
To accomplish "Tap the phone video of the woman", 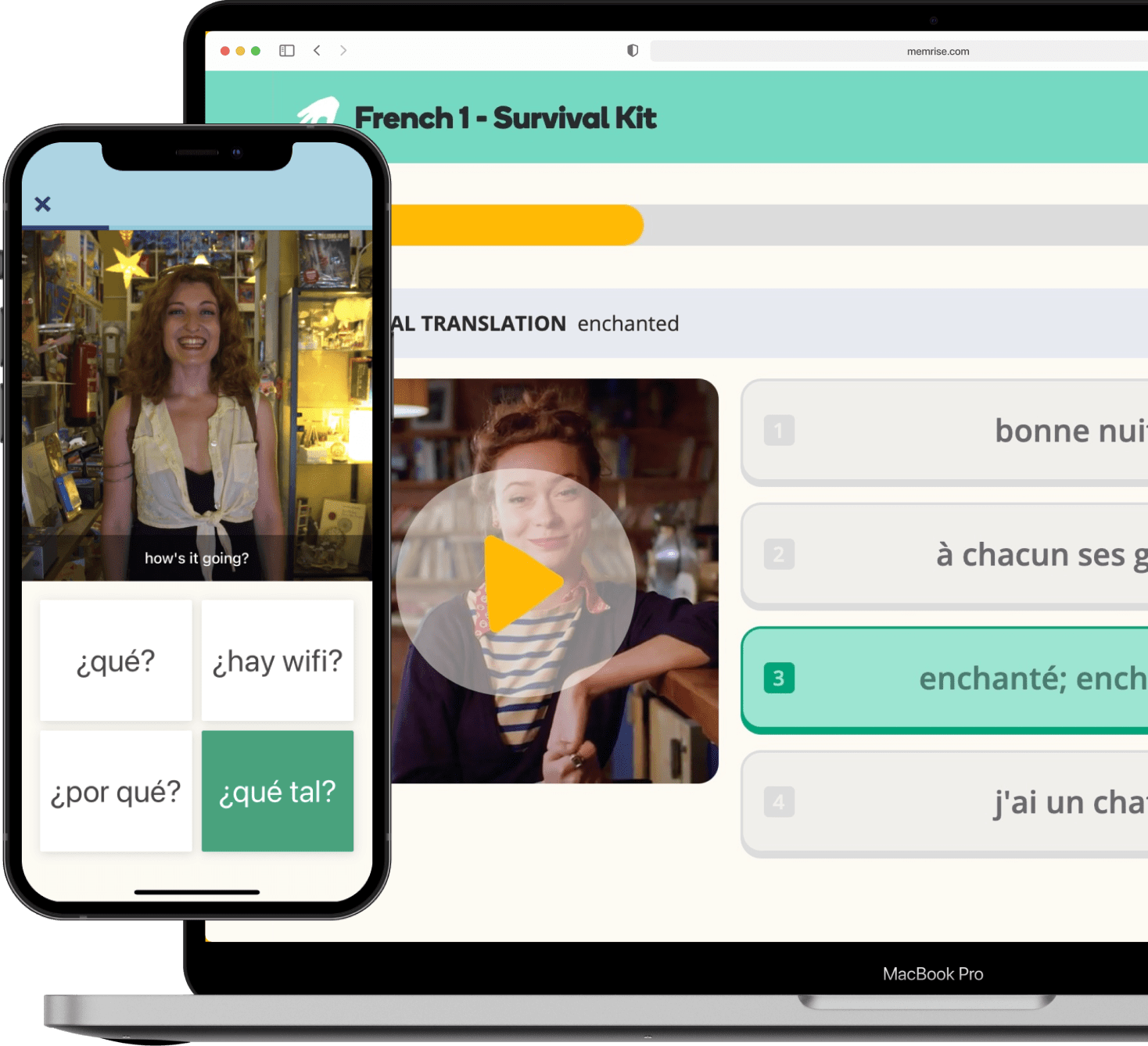I will [197, 405].
